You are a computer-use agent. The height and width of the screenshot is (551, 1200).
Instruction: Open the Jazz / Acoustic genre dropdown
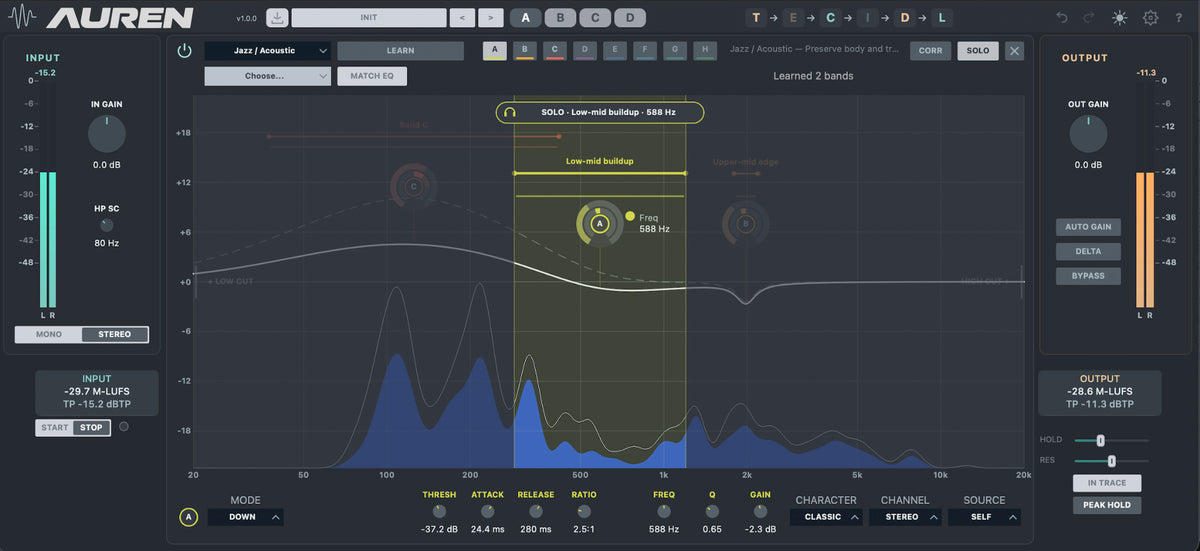pyautogui.click(x=267, y=50)
